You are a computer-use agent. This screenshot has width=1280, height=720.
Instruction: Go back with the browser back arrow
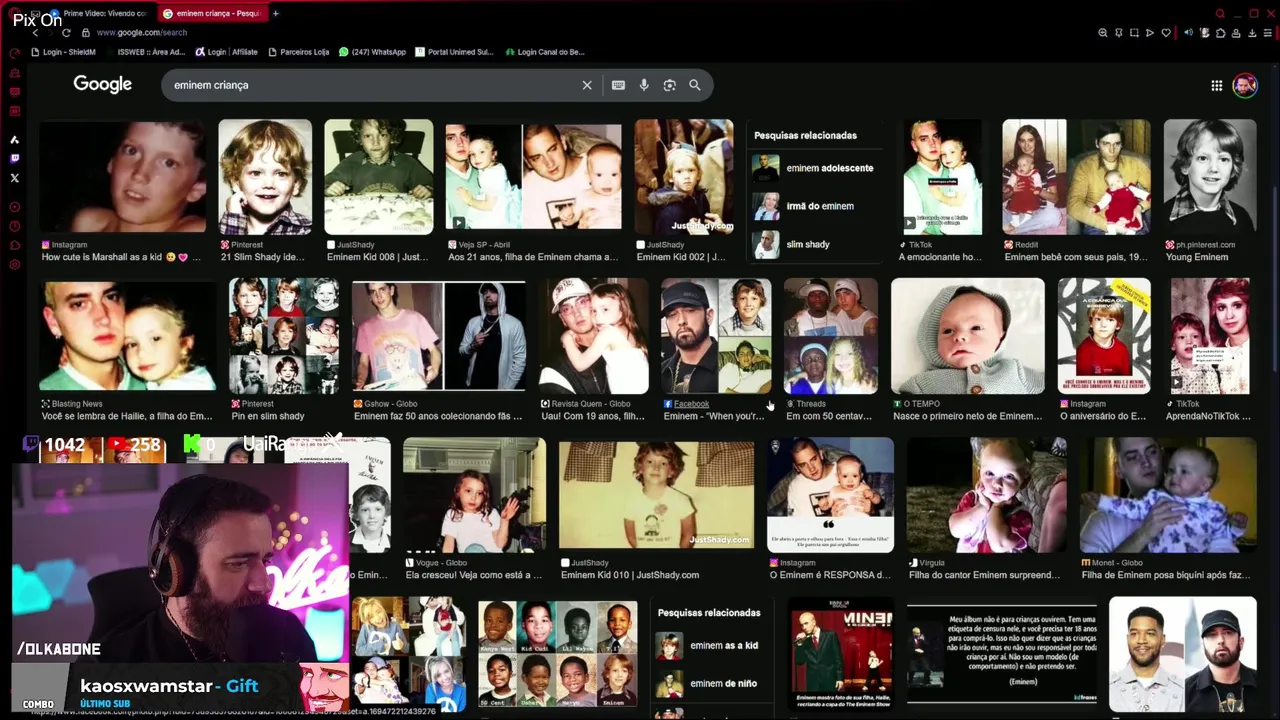coord(35,33)
